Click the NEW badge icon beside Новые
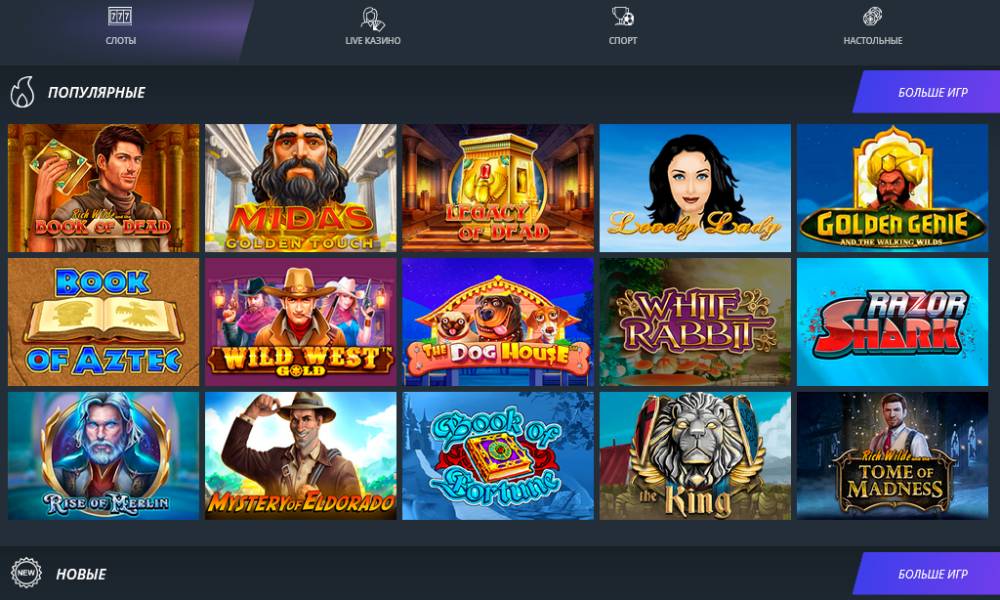This screenshot has width=1000, height=600. point(26,573)
